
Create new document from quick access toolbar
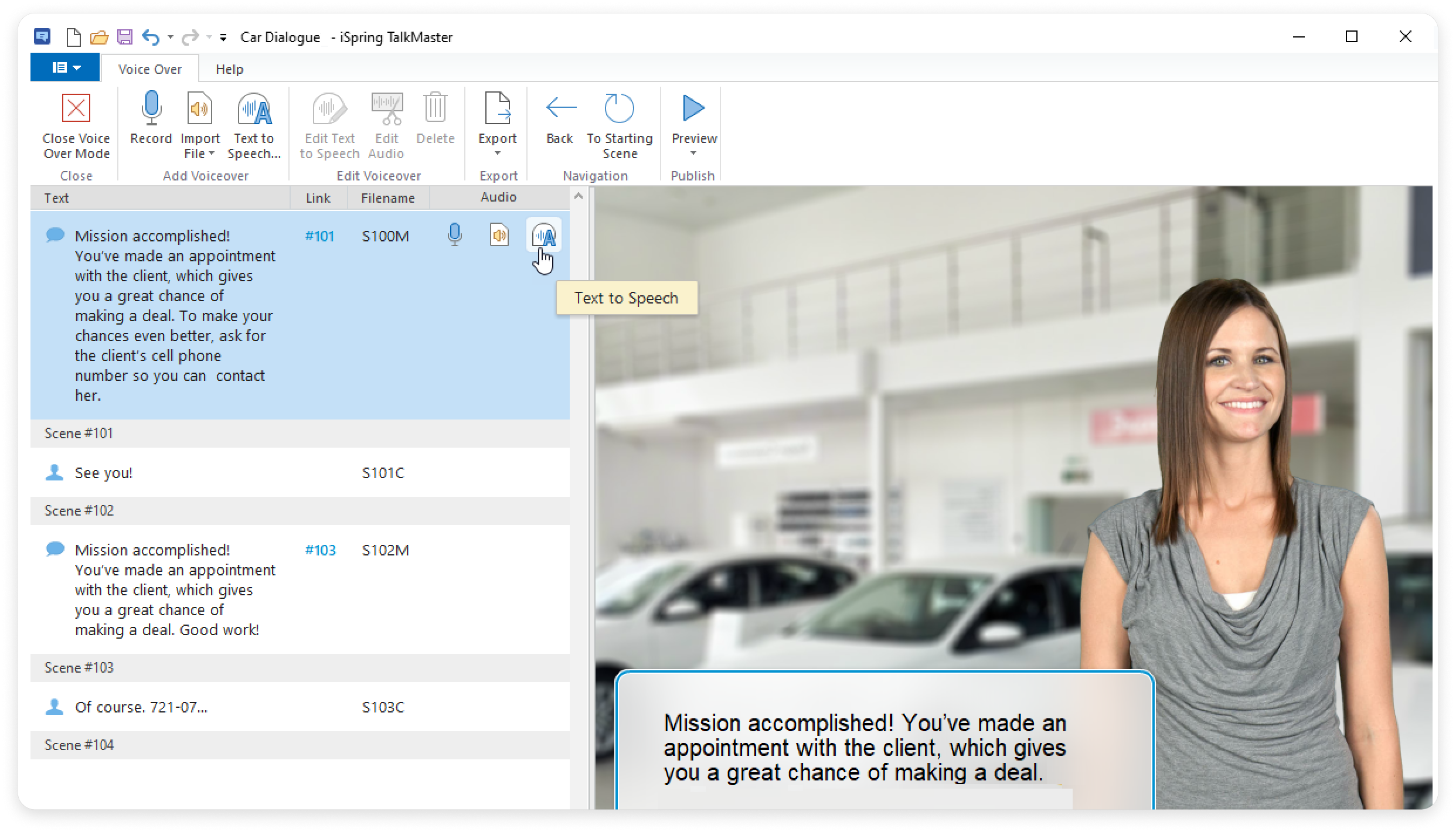click(x=74, y=37)
